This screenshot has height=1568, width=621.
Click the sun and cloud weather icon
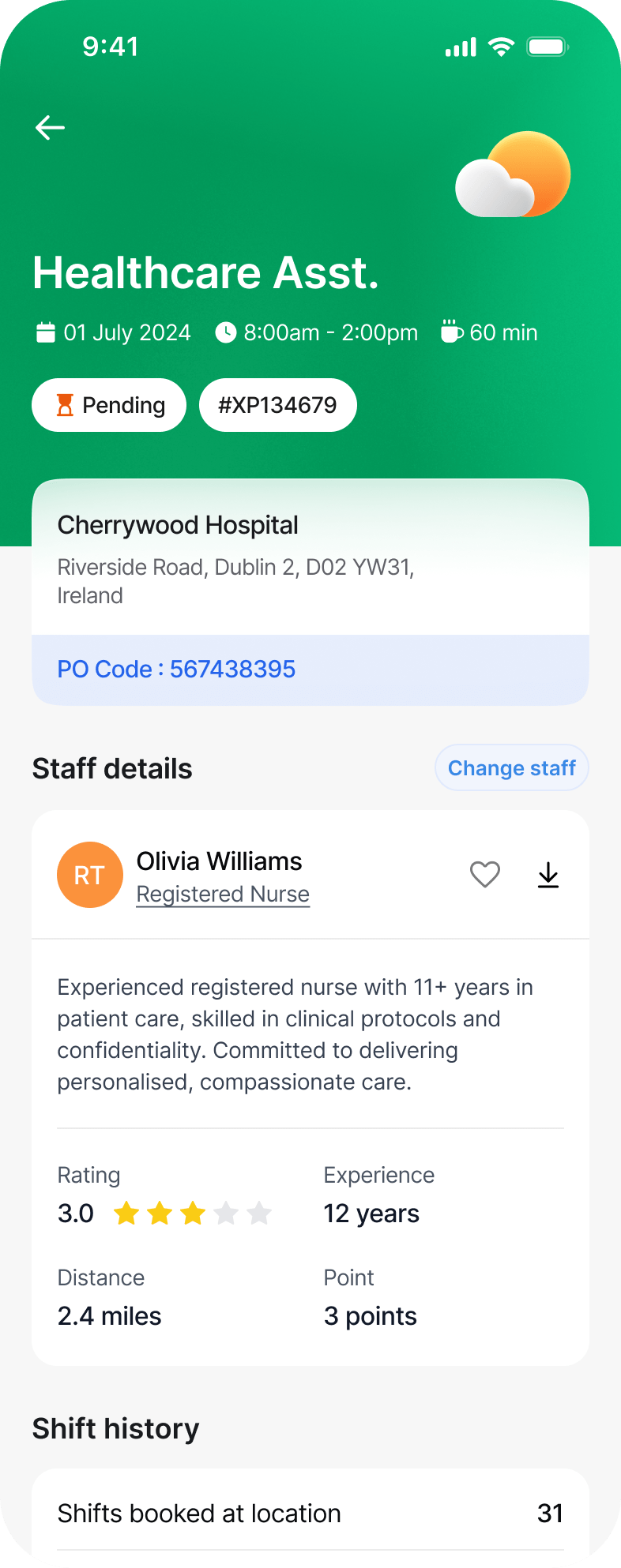tap(513, 175)
